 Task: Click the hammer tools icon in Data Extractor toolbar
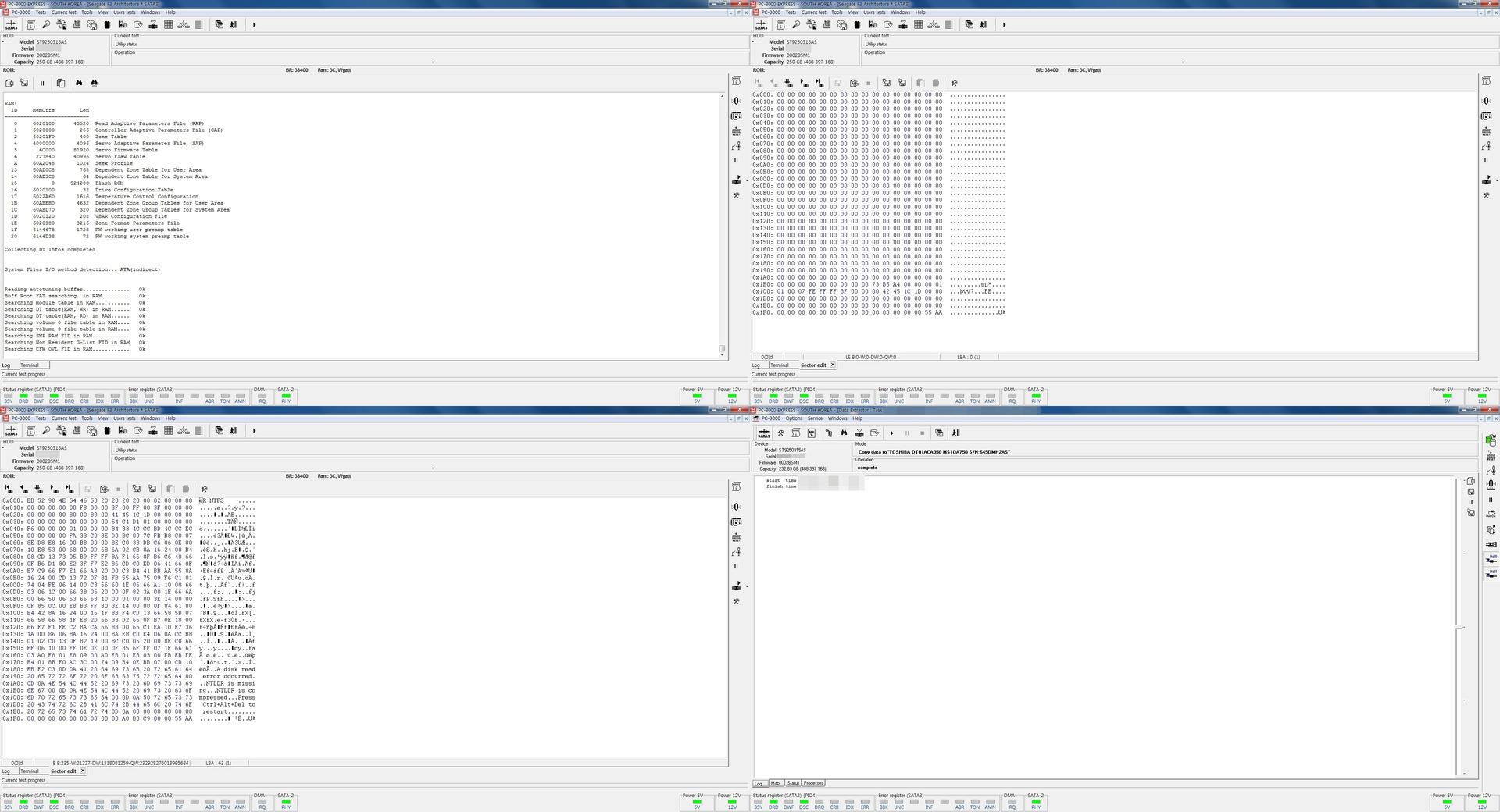[x=780, y=433]
